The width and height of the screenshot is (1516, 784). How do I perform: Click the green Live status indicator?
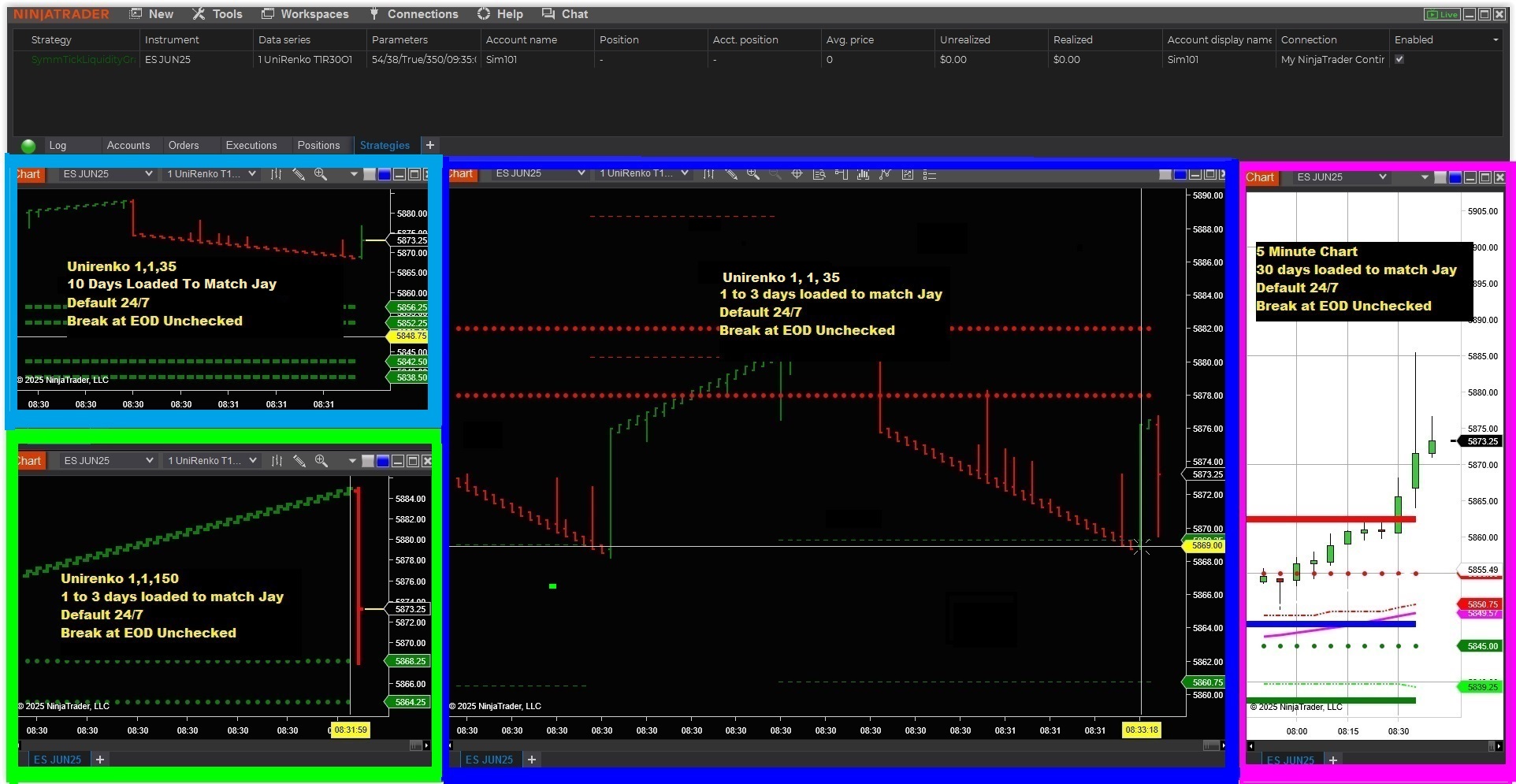pyautogui.click(x=1442, y=14)
